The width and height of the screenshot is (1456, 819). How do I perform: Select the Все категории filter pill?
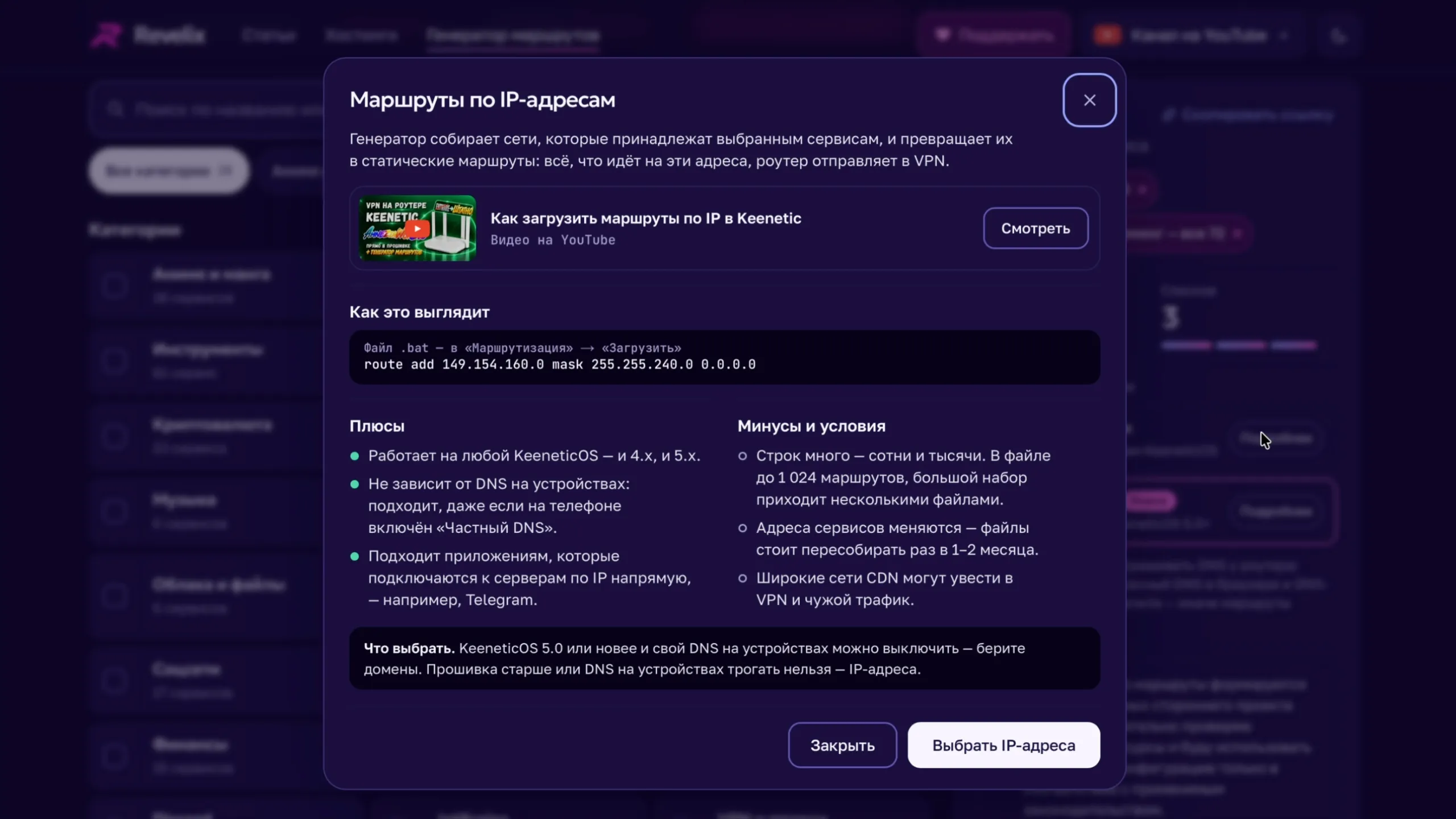click(169, 171)
